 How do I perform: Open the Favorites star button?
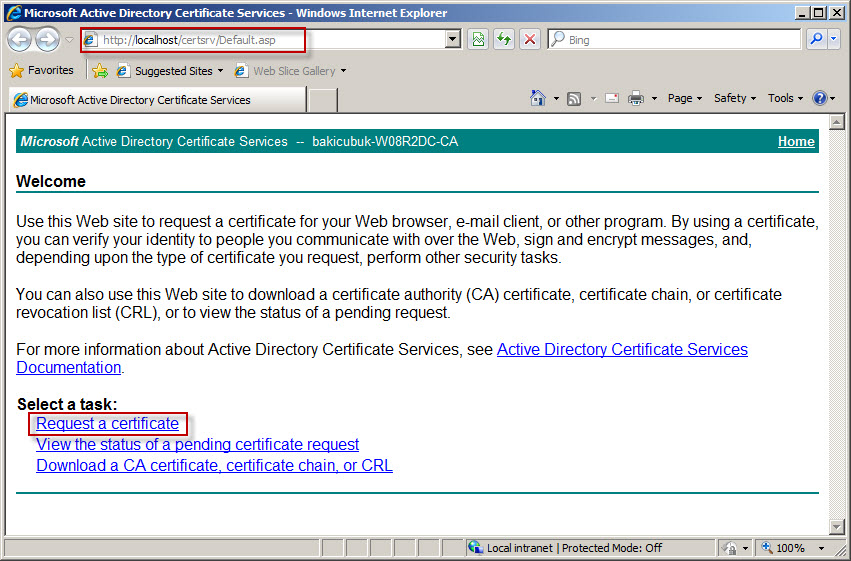click(41, 71)
